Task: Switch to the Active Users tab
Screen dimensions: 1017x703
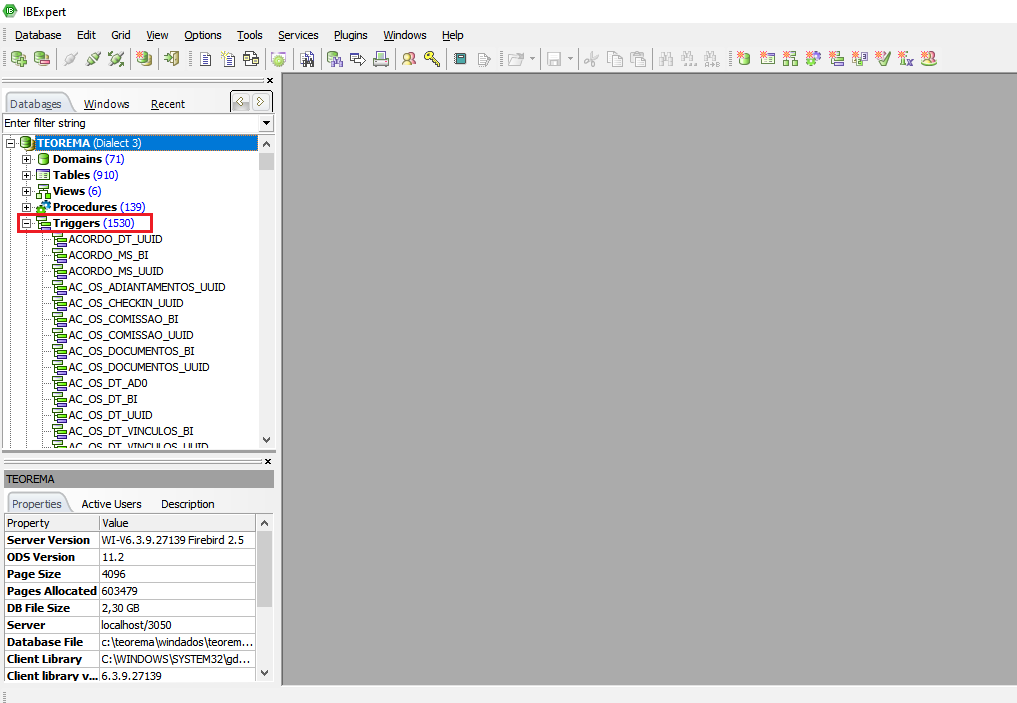Action: pos(112,504)
